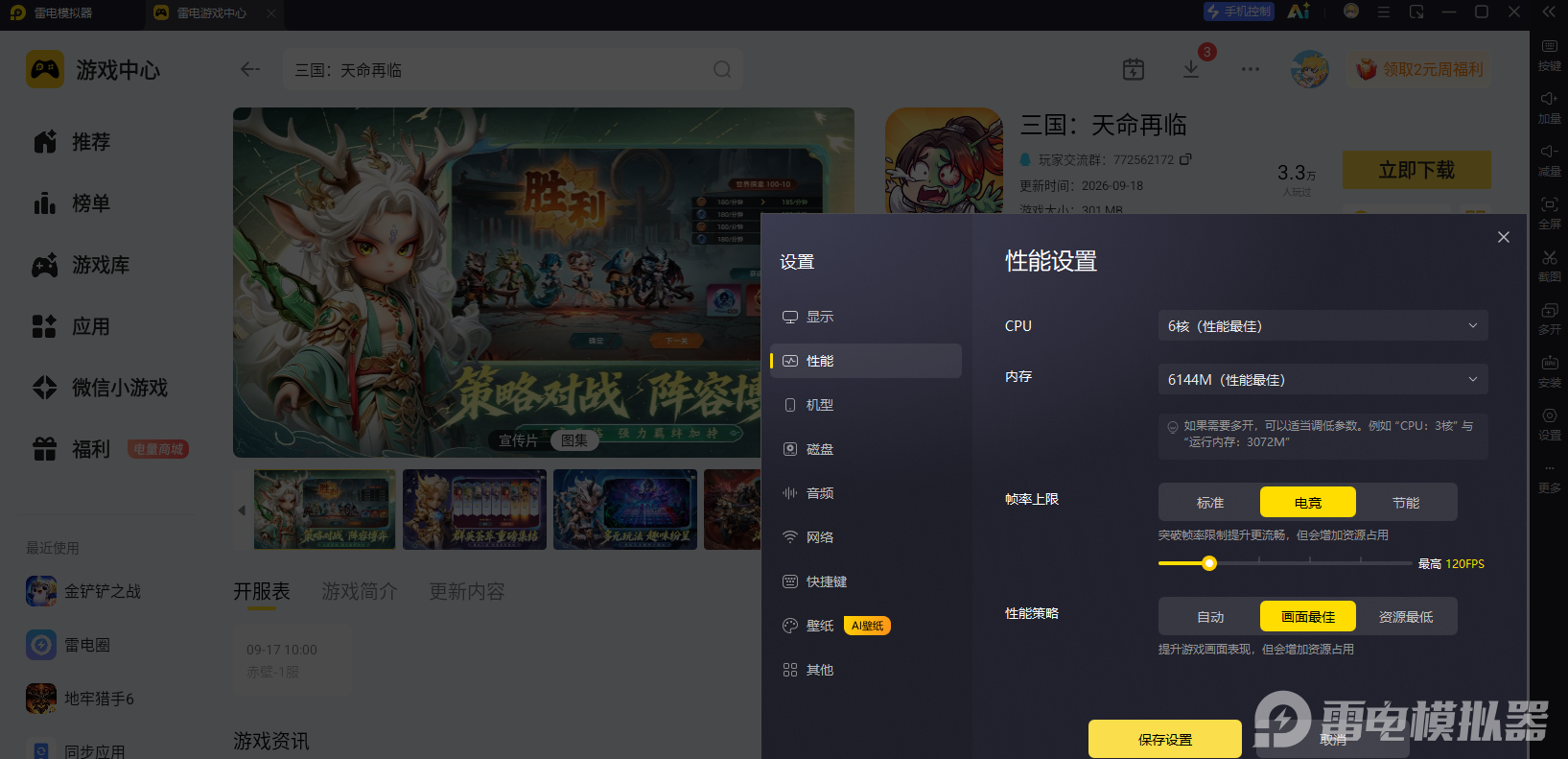Open the three-dots more menu in header

pyautogui.click(x=1251, y=69)
